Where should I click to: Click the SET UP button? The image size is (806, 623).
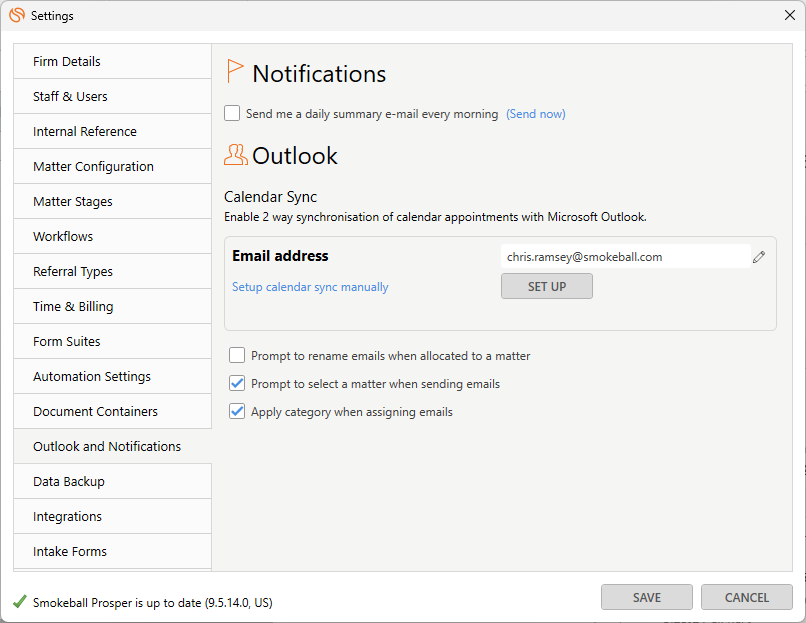(547, 286)
